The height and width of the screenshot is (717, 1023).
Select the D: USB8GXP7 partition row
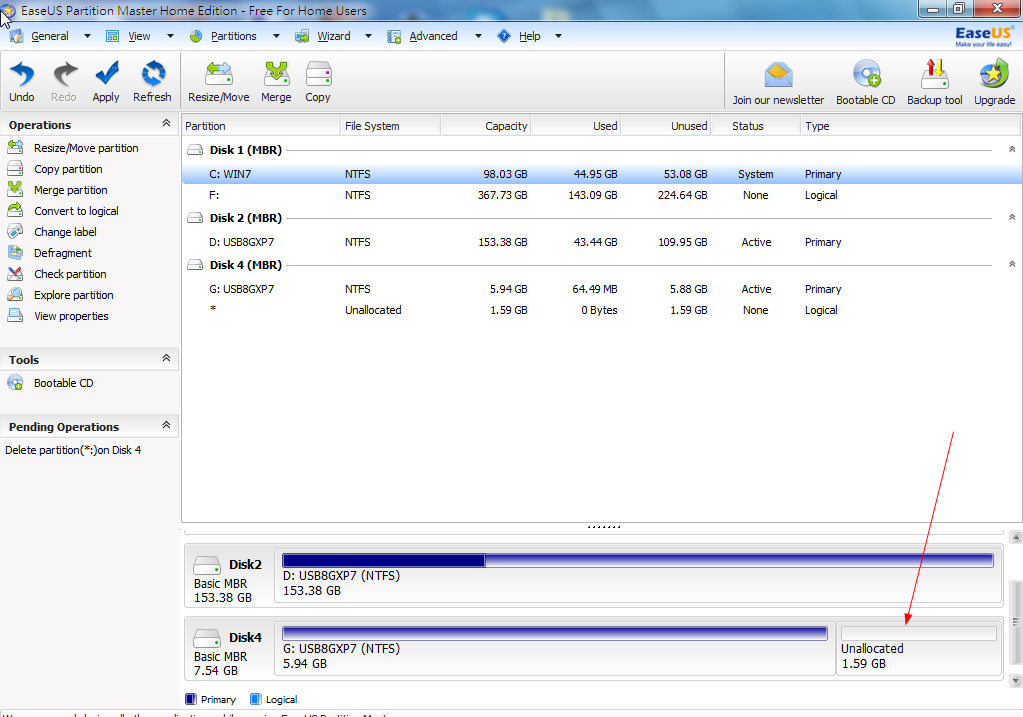pyautogui.click(x=602, y=242)
